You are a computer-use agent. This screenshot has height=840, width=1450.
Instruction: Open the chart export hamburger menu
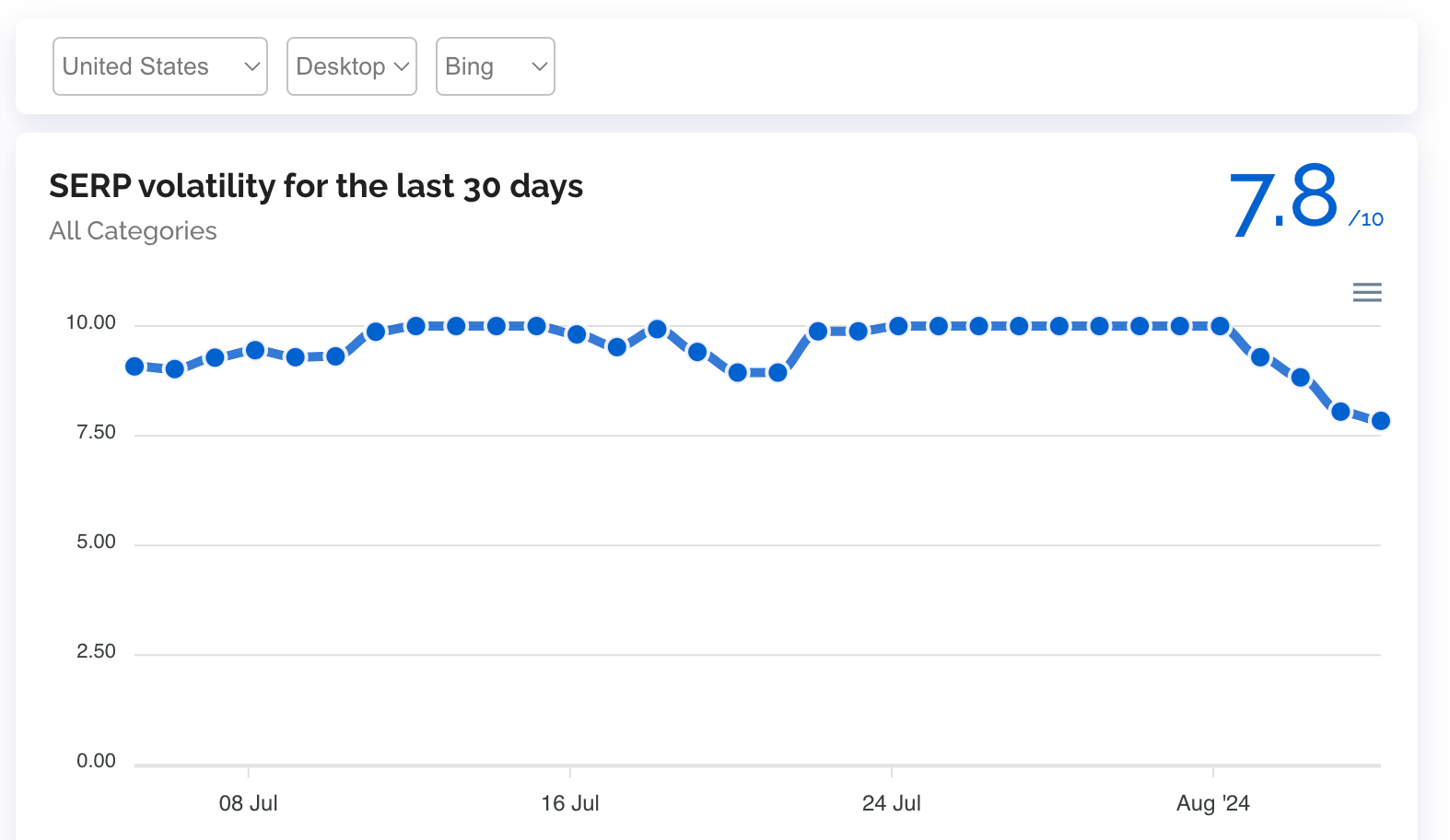pyautogui.click(x=1367, y=292)
